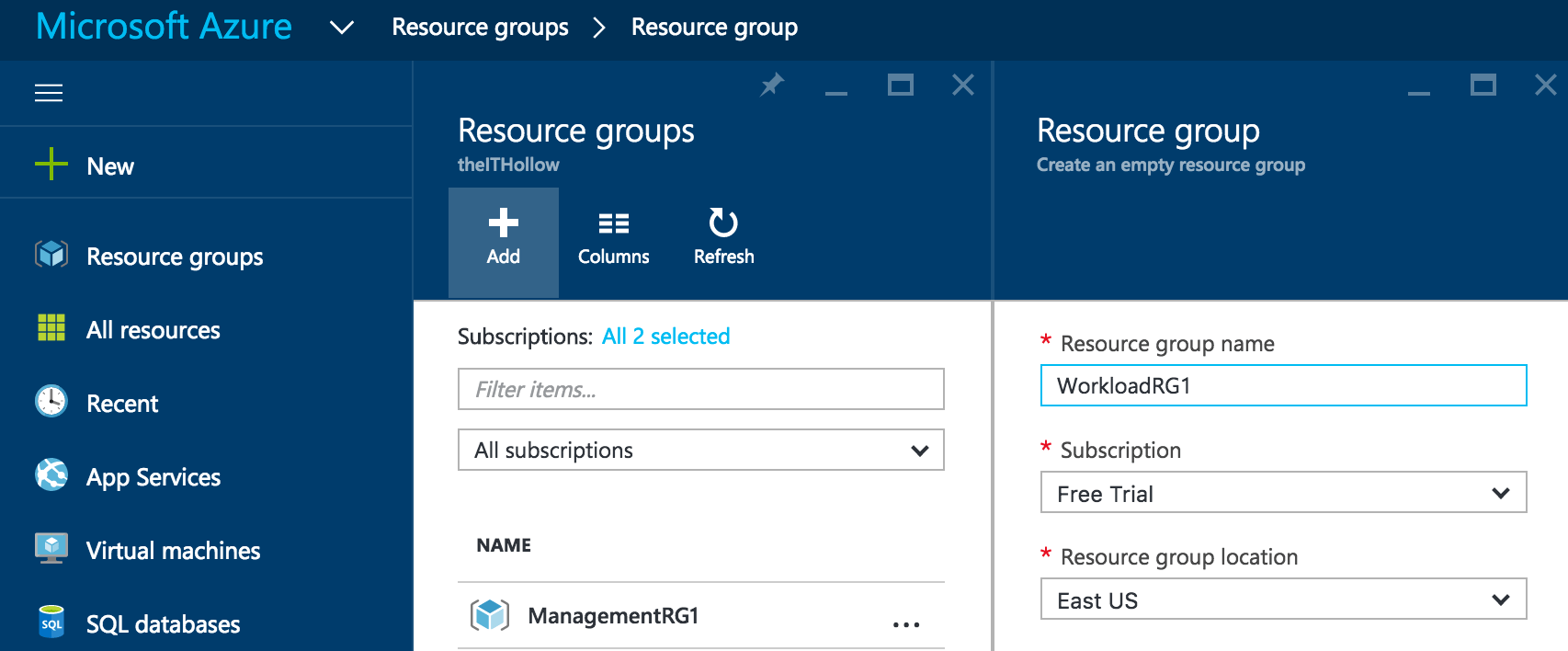
Task: Expand the East US location dropdown
Action: (x=1283, y=600)
